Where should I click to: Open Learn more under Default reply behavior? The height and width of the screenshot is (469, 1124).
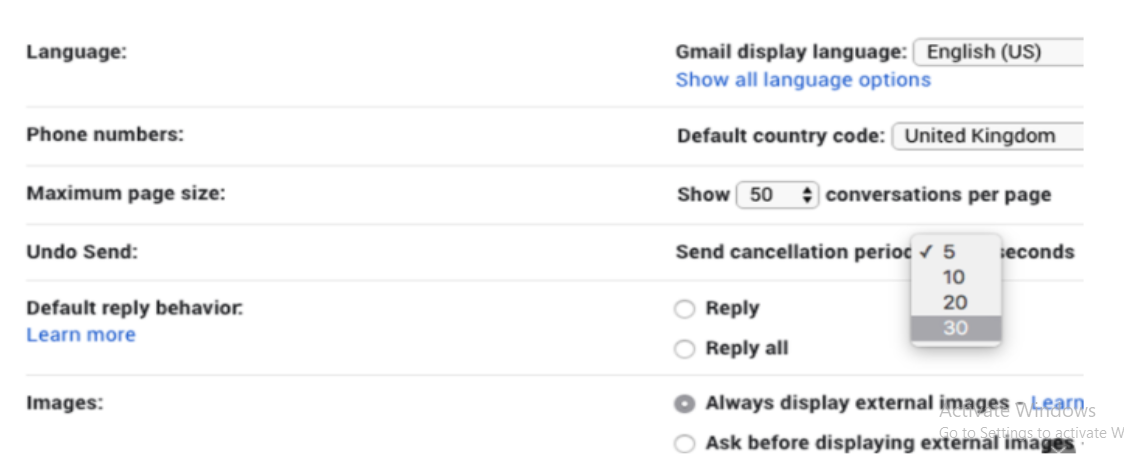pos(81,335)
